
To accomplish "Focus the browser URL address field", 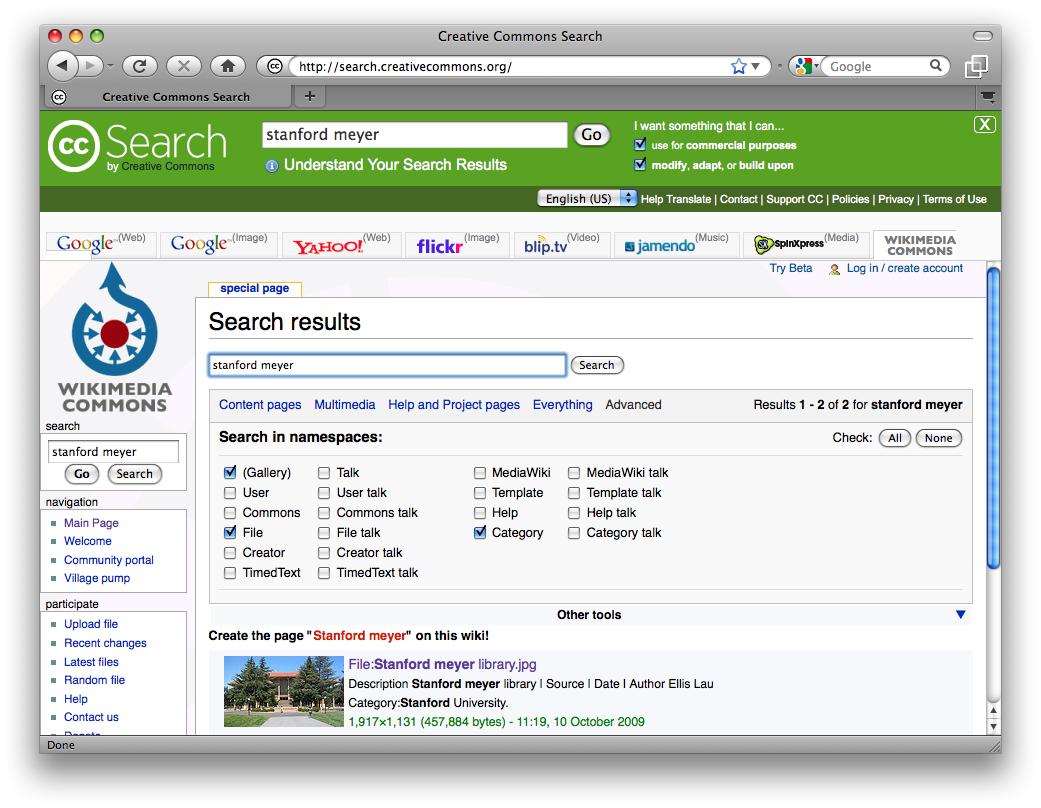I will (511, 66).
